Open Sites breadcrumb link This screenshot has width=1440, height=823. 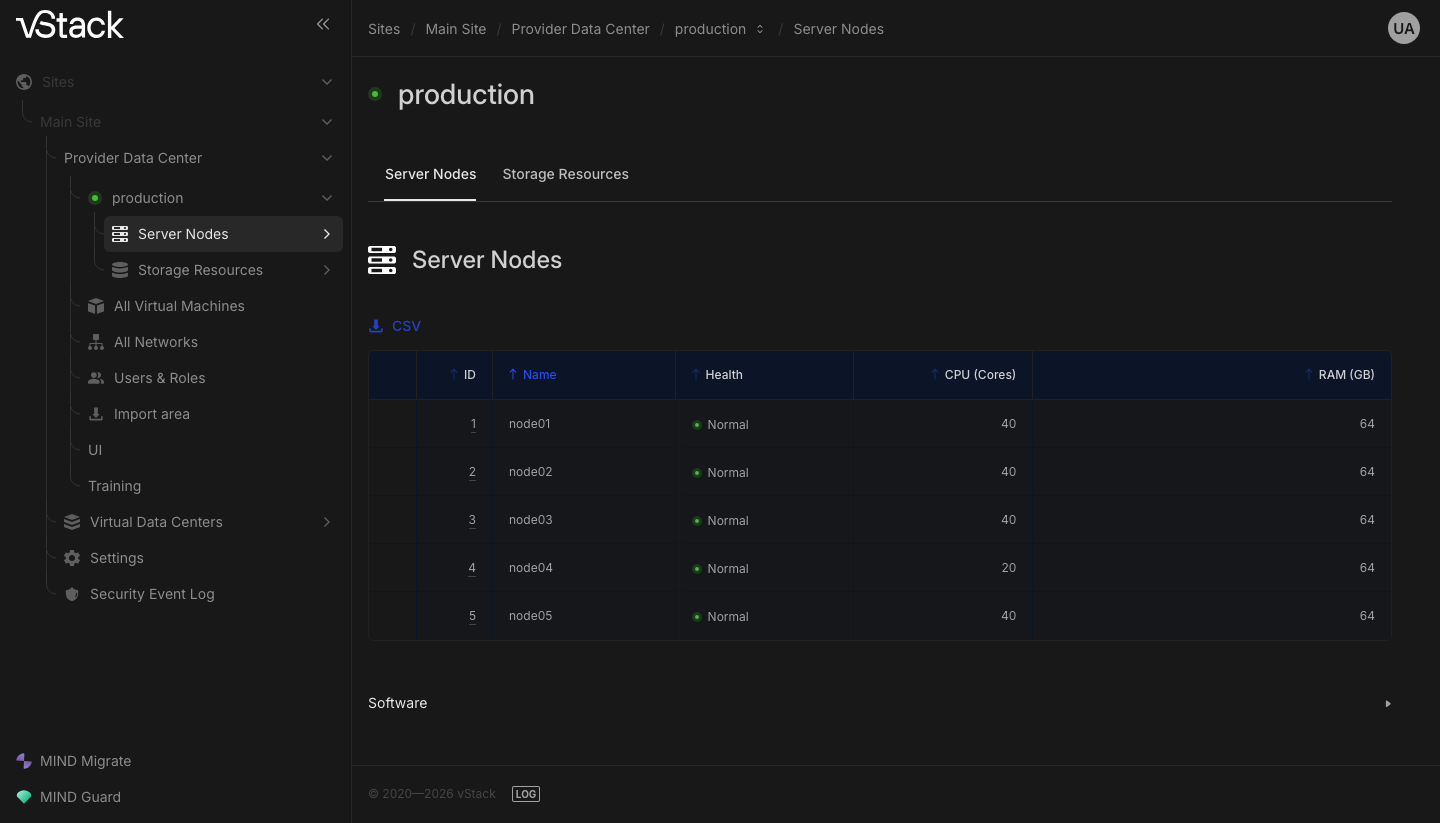click(x=384, y=29)
